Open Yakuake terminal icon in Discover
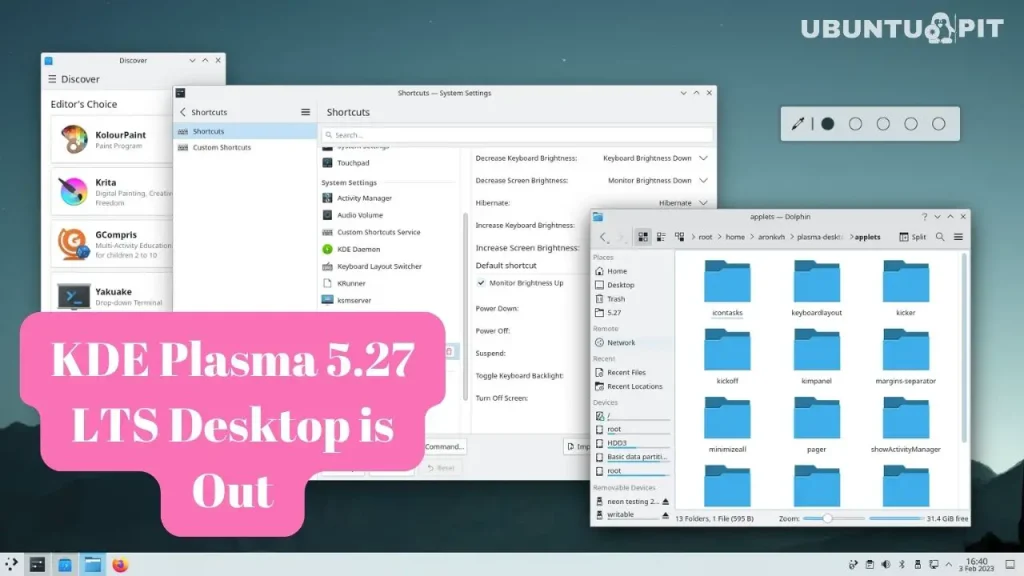Screen dimensions: 1024x576 [x=73, y=296]
